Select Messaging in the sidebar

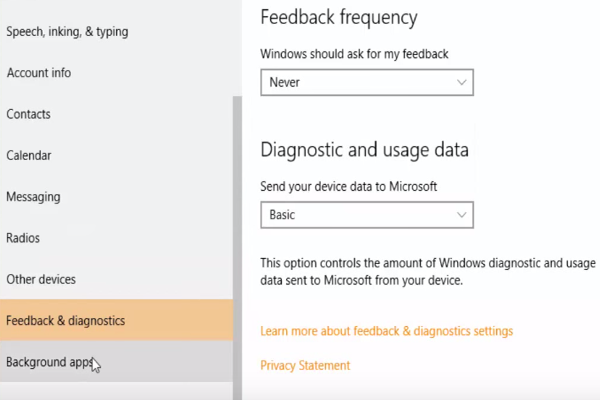(x=33, y=197)
